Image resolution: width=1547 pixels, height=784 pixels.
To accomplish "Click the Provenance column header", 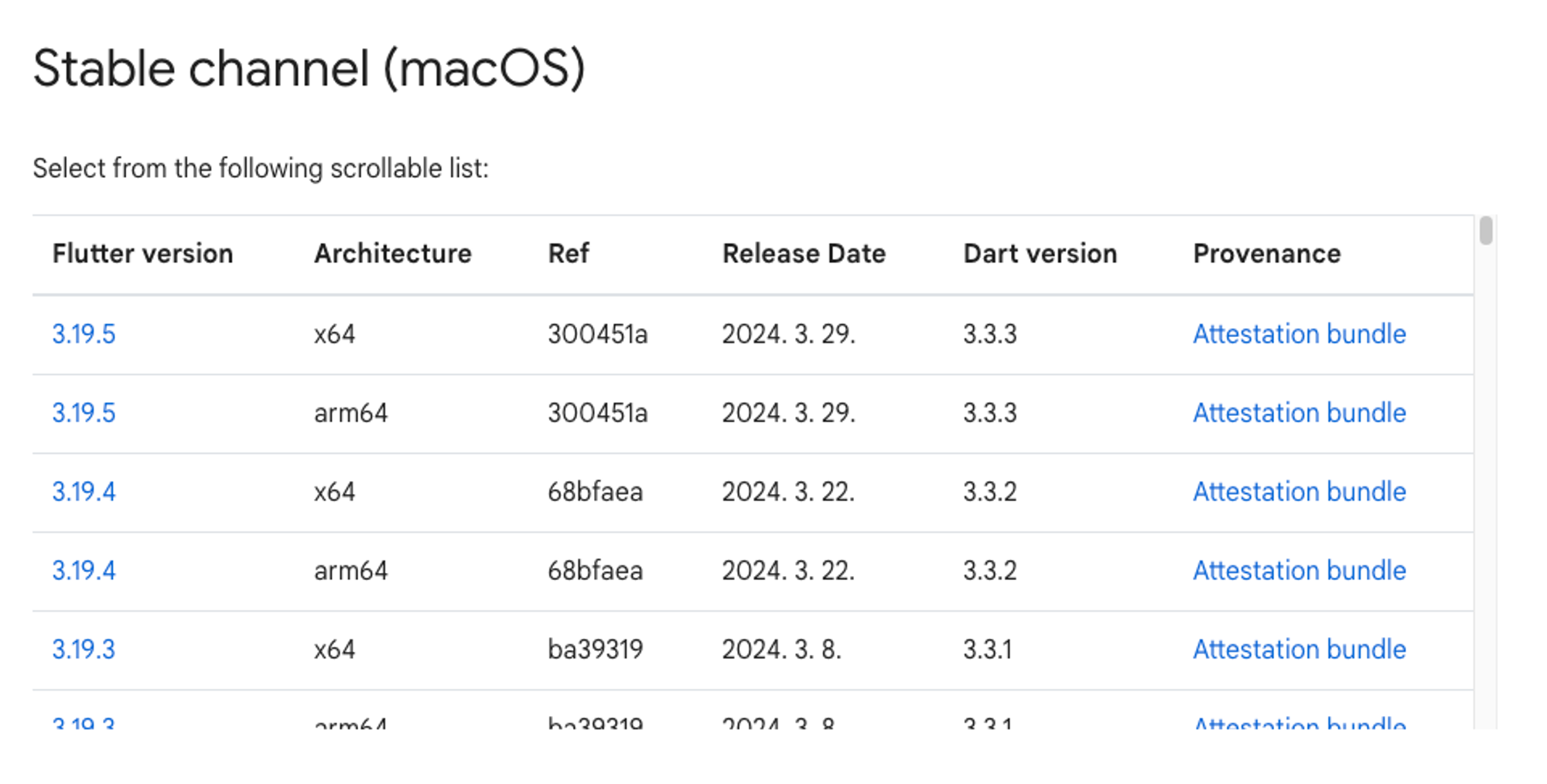I will [x=1267, y=254].
